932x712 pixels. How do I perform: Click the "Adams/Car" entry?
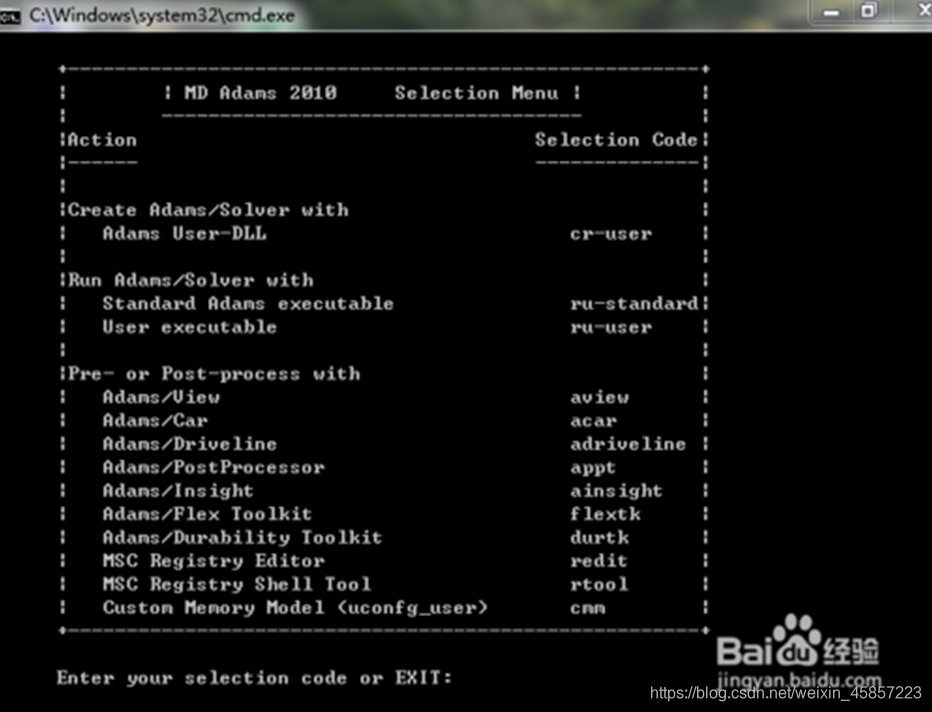pos(155,420)
